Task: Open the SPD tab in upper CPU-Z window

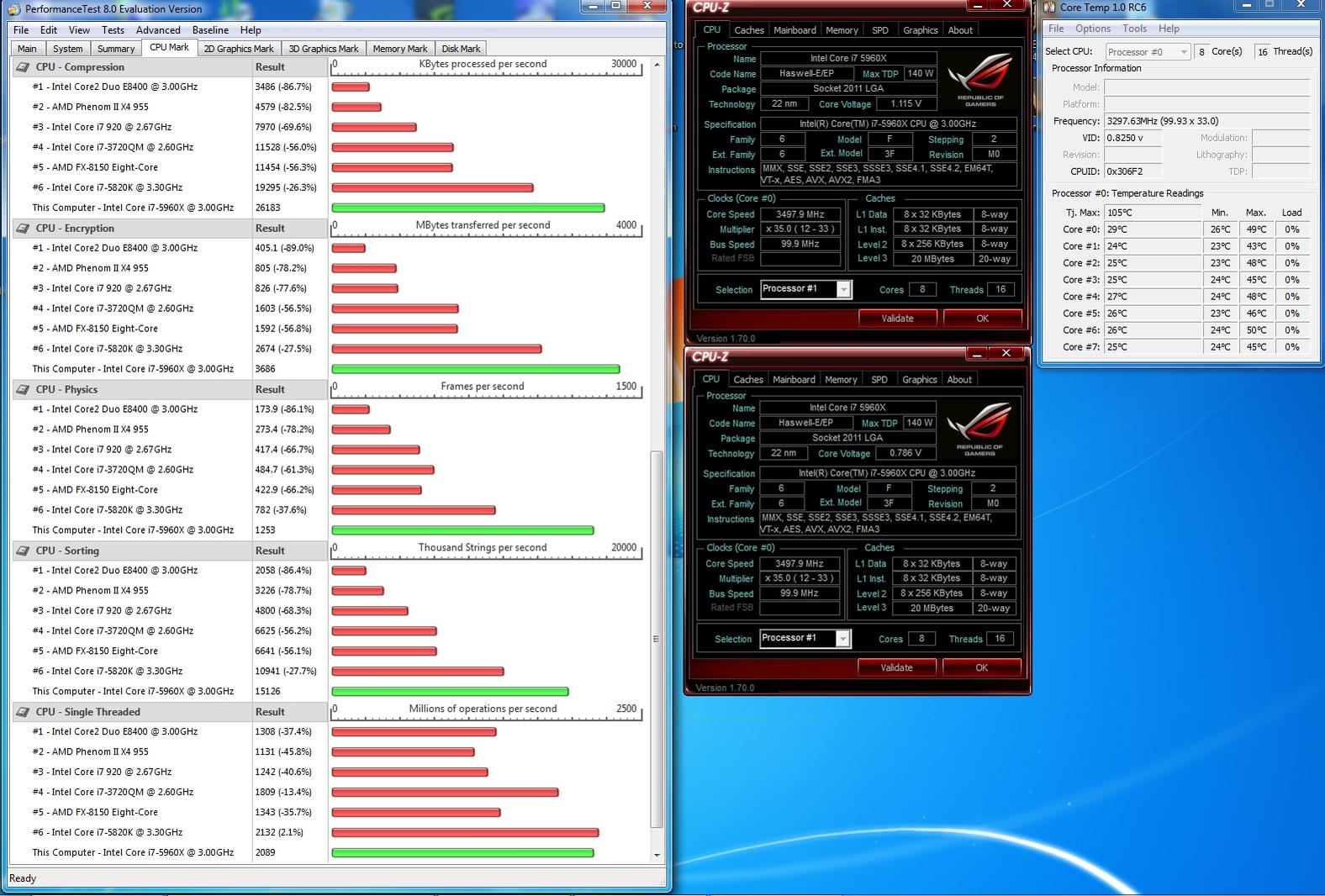Action: (x=880, y=30)
